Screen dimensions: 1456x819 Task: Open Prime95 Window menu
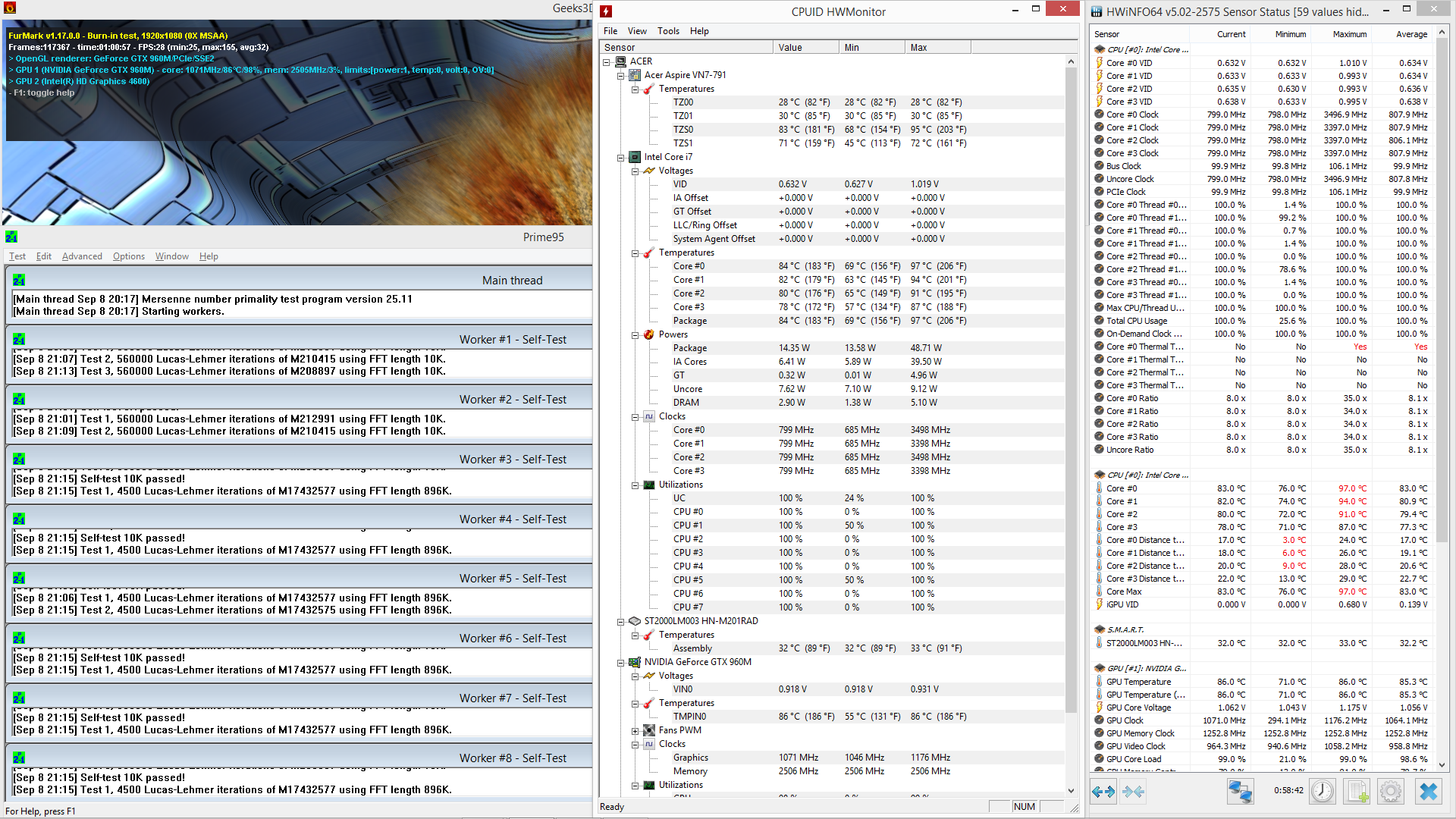(x=172, y=256)
